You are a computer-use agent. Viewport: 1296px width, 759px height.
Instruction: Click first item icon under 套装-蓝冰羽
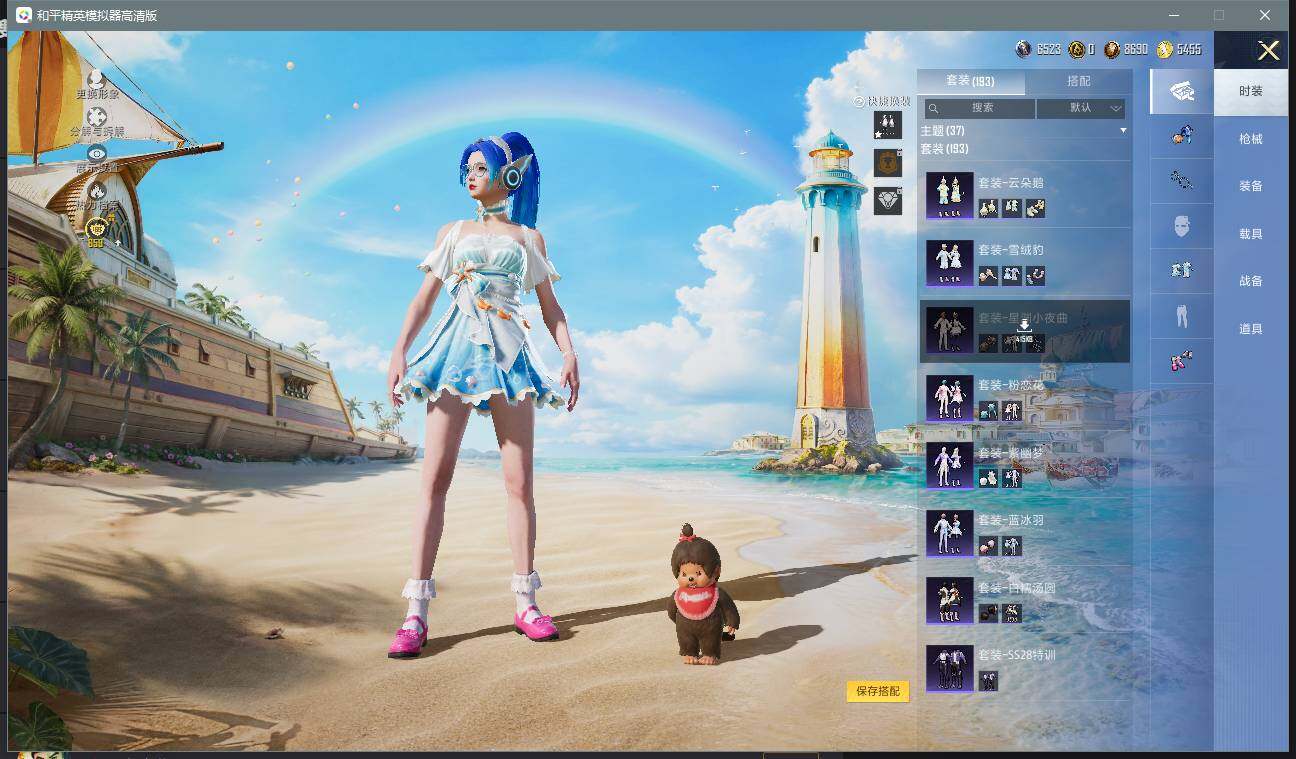point(988,546)
